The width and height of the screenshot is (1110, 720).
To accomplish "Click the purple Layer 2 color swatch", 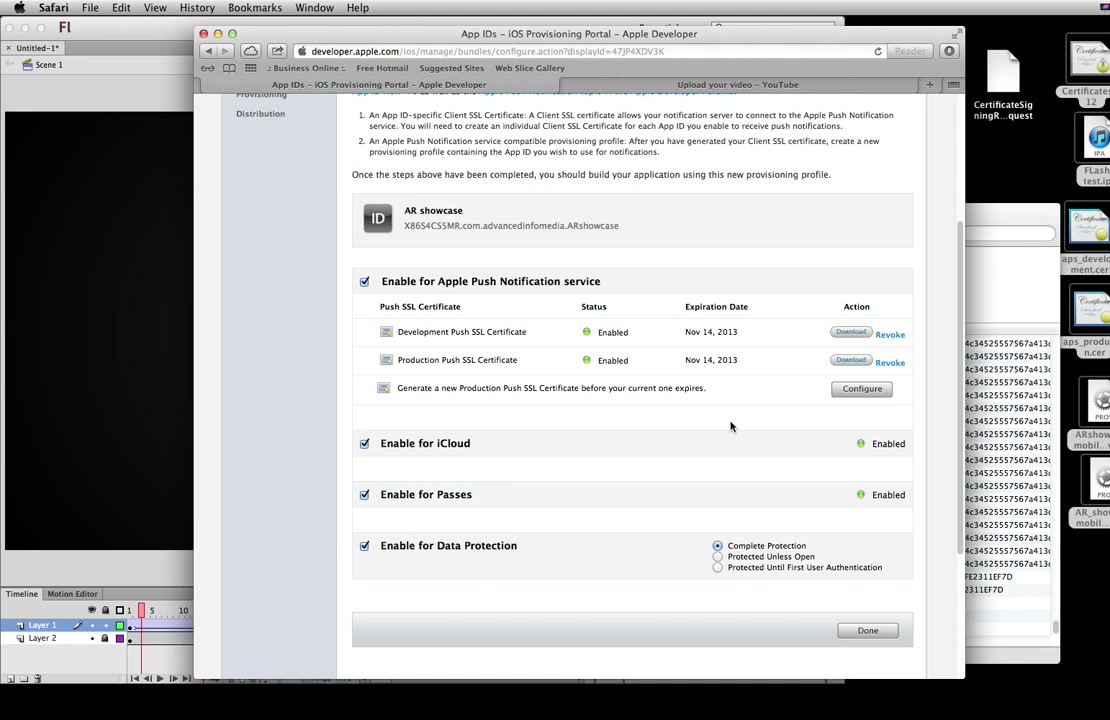I will 120,639.
